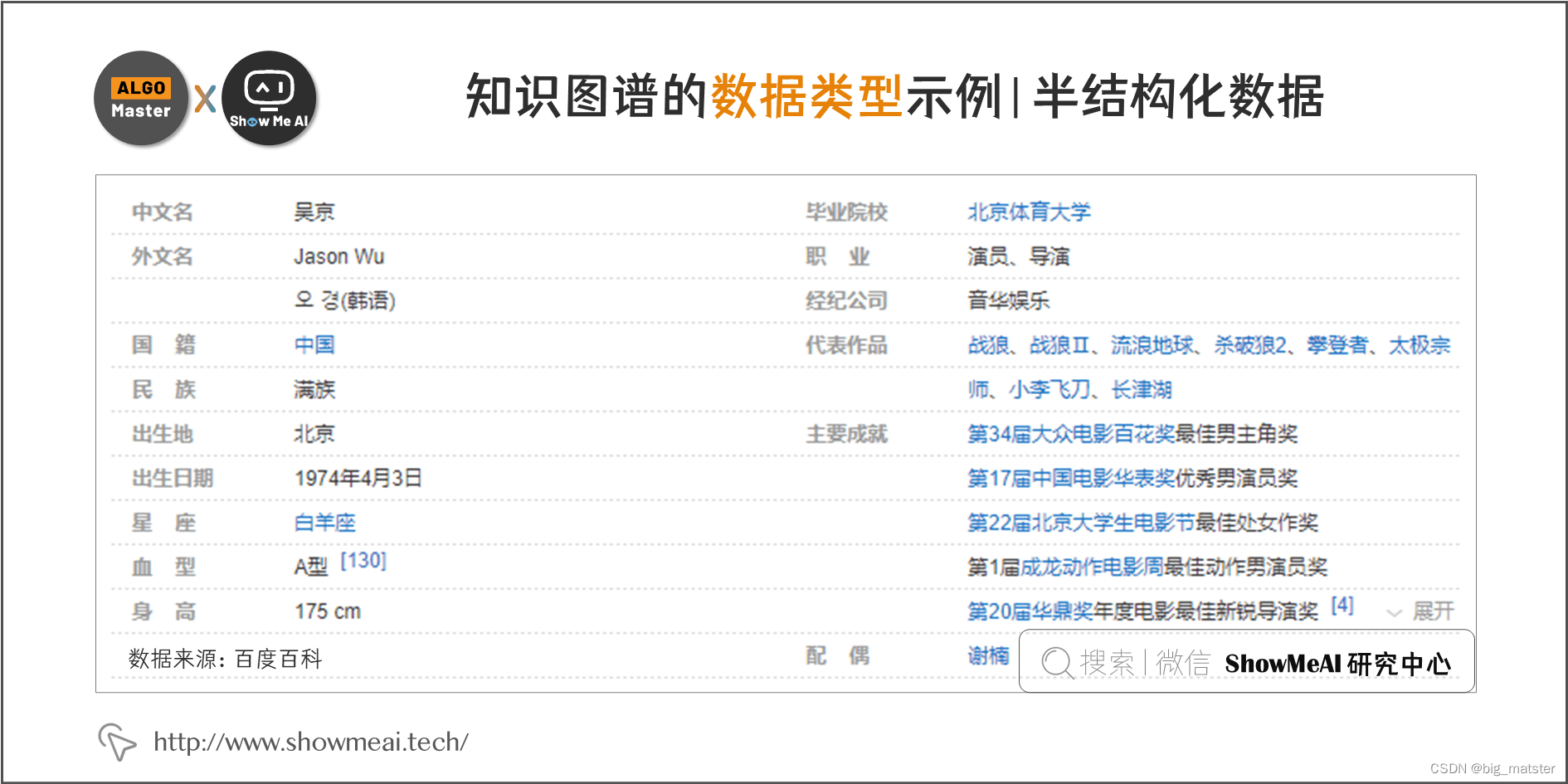Click the ShowMeAI 研究中心 search box
The height and width of the screenshot is (784, 1568).
coord(1246,661)
